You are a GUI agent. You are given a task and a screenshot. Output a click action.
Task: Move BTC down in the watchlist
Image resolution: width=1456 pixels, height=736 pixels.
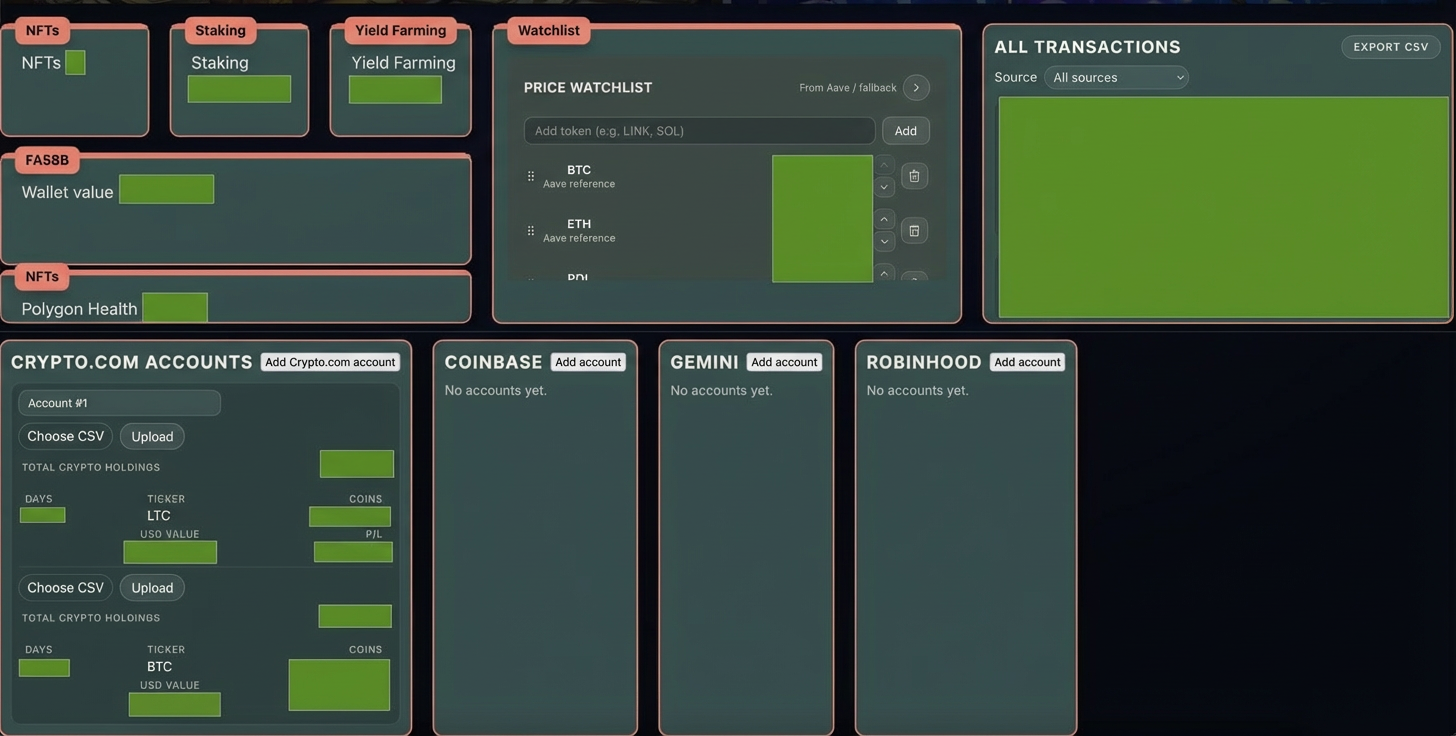coord(884,187)
